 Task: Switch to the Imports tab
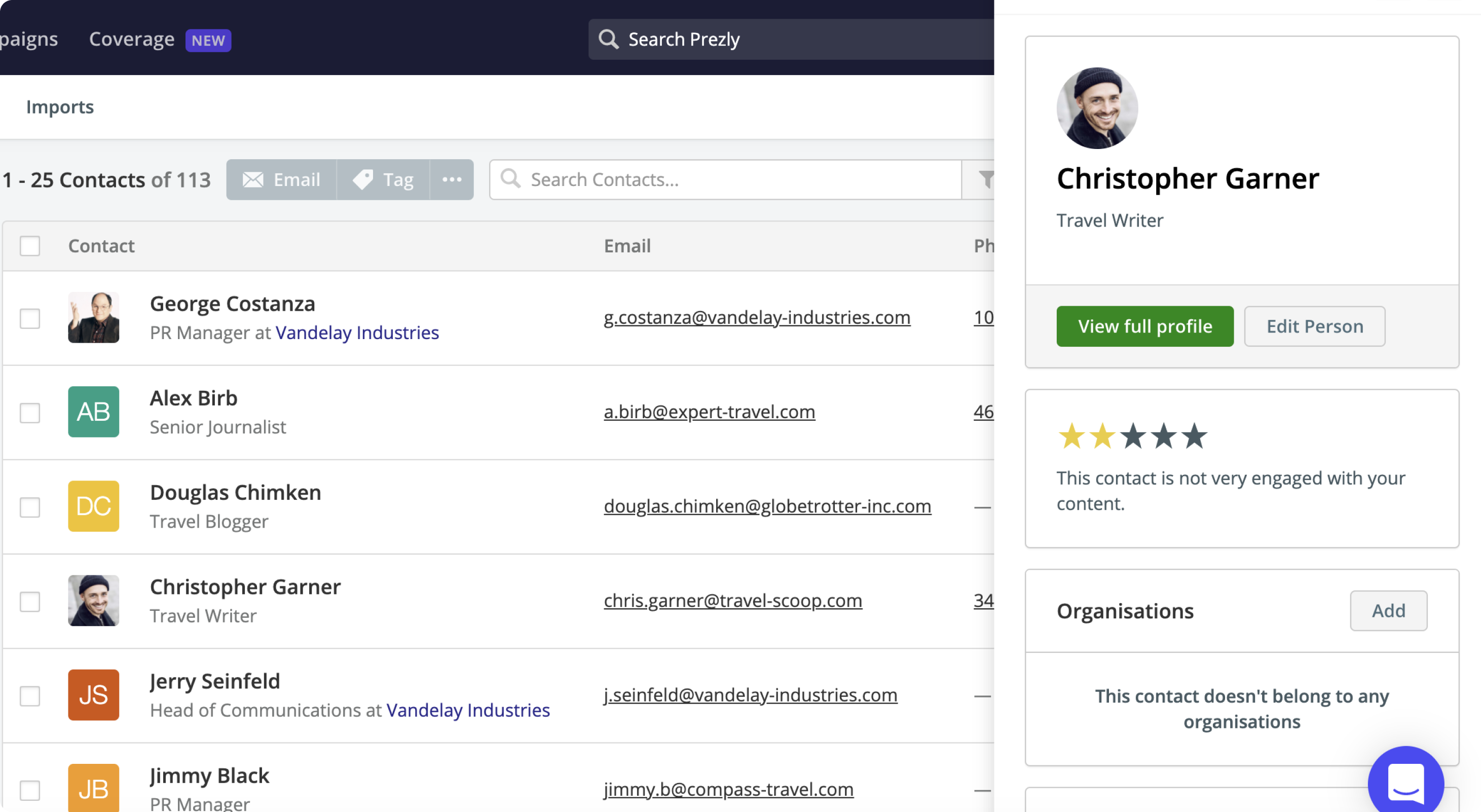click(x=60, y=107)
